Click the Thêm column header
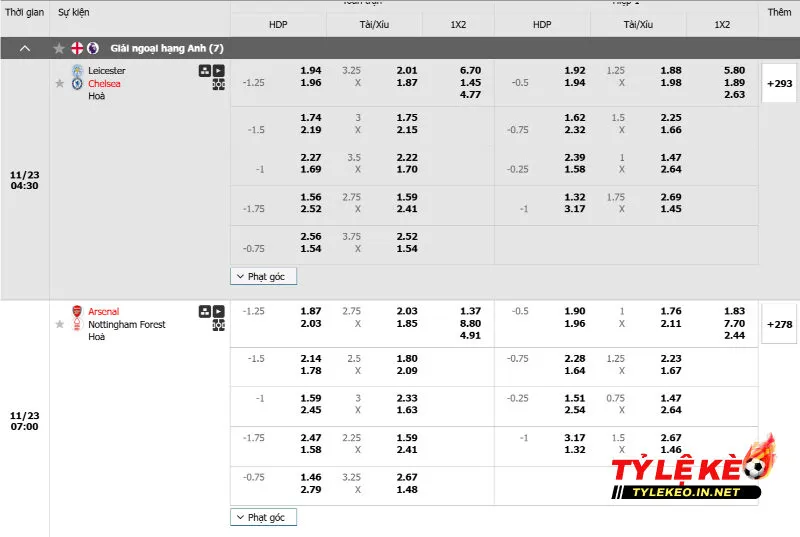The image size is (800, 537). pyautogui.click(x=779, y=13)
